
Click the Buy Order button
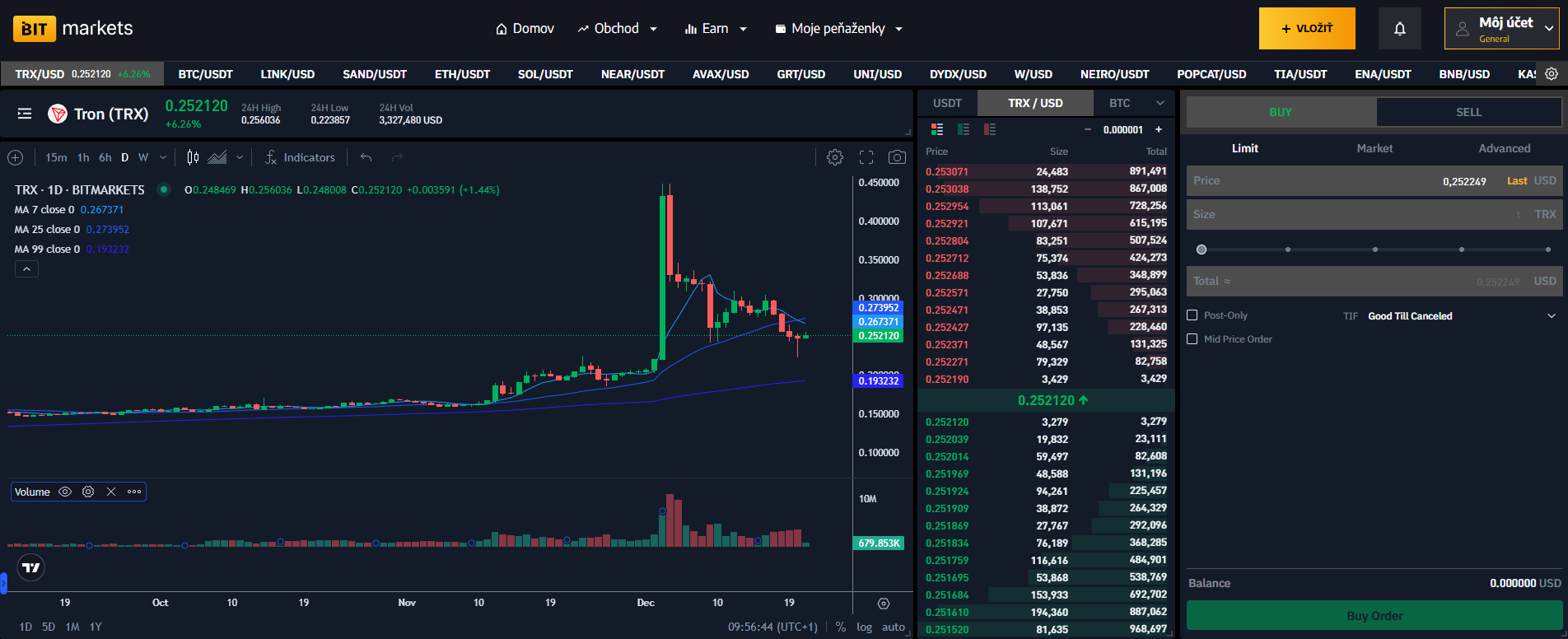click(1374, 615)
